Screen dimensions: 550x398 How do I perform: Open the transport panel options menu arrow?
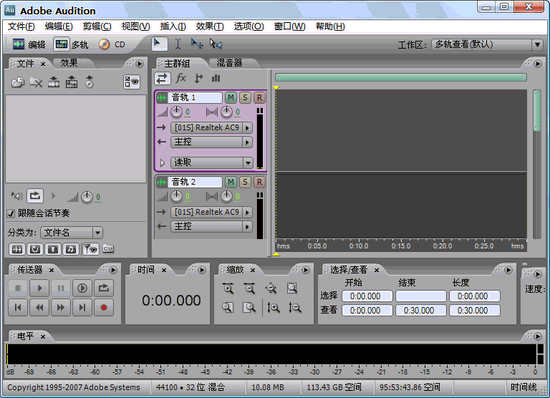click(x=113, y=270)
